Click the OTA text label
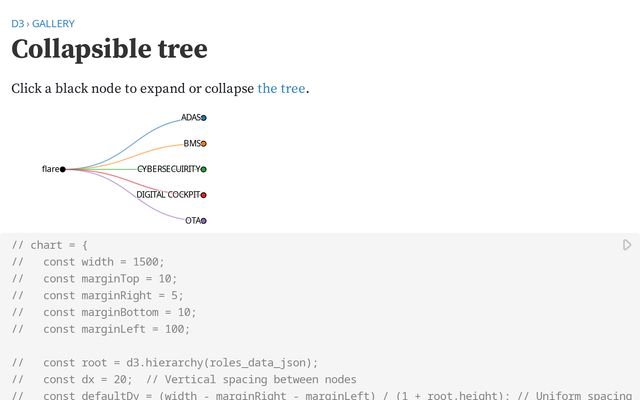 click(x=192, y=220)
